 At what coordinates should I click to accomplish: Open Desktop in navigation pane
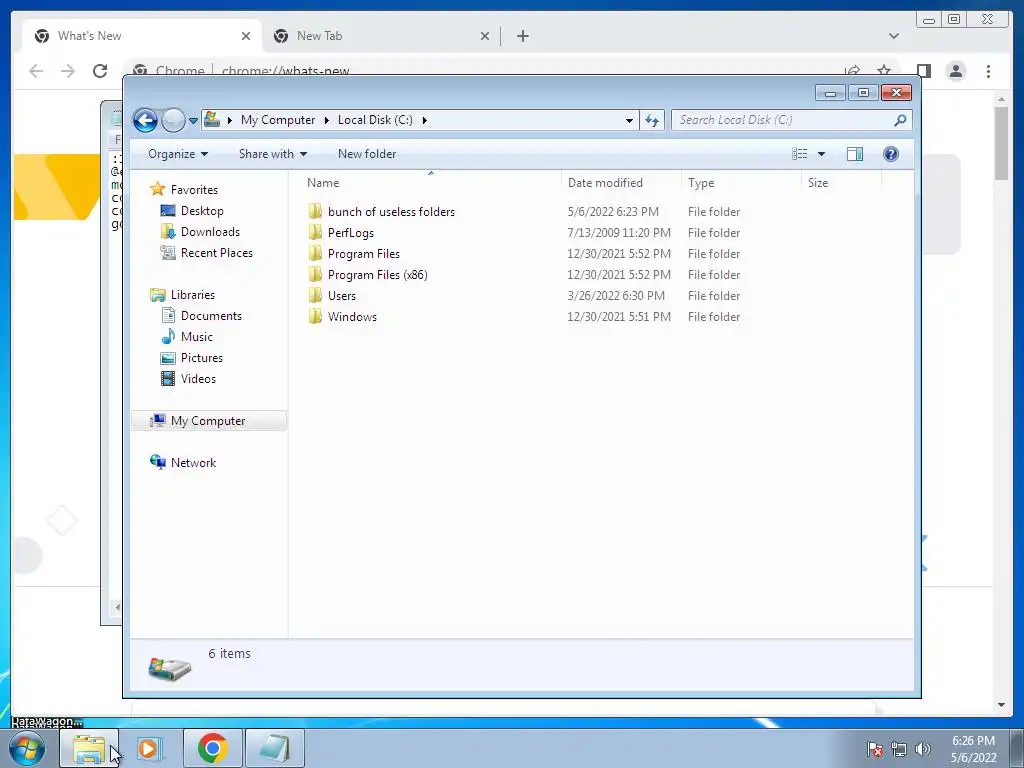[x=202, y=211]
